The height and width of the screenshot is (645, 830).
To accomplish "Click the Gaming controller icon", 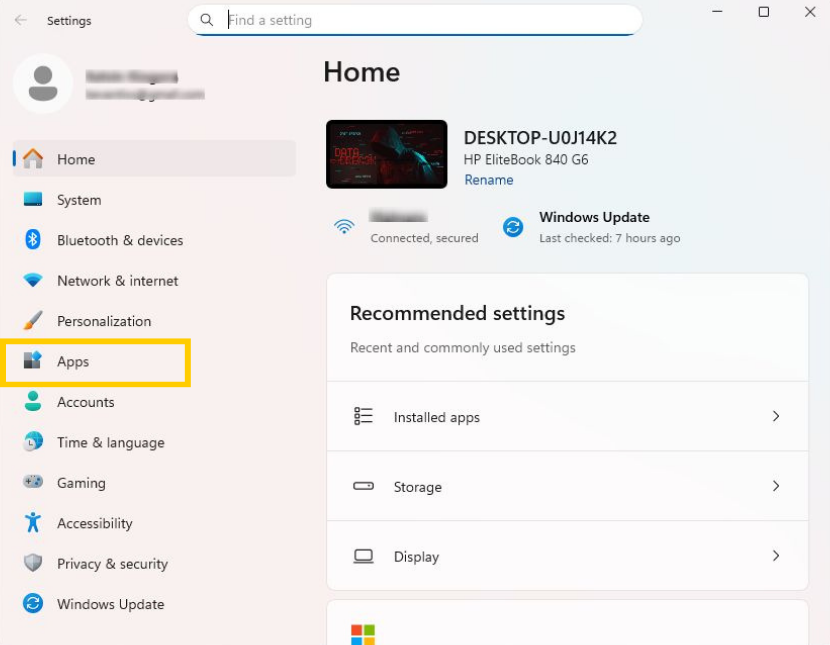I will (x=33, y=482).
